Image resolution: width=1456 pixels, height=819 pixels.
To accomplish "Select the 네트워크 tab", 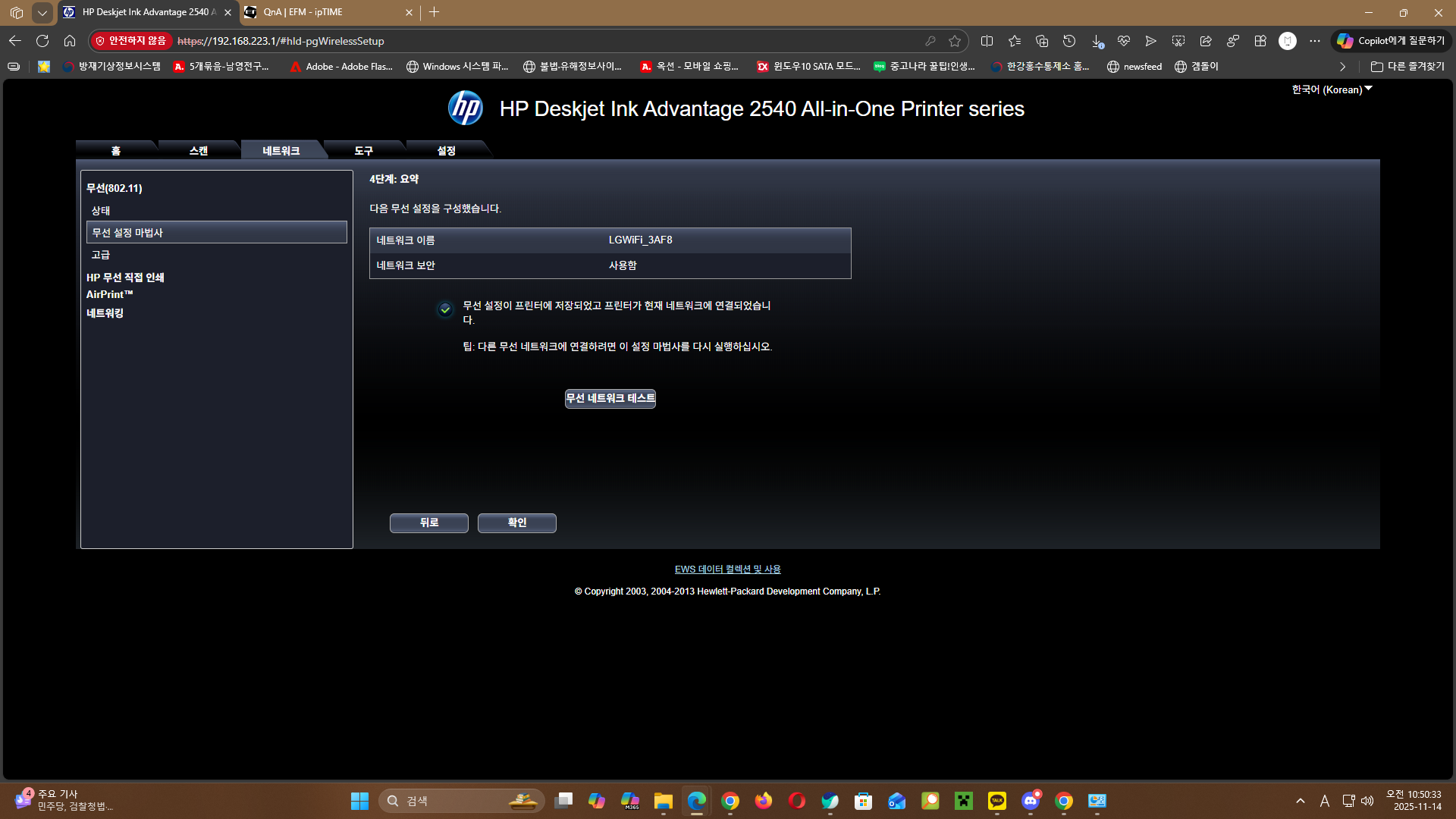I will 281,150.
